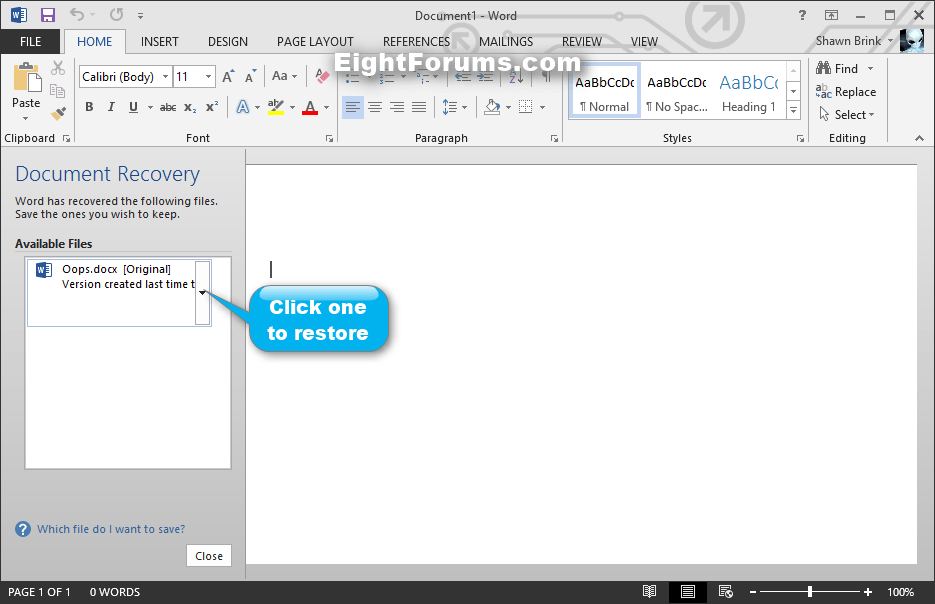Image resolution: width=935 pixels, height=604 pixels.
Task: Toggle Italic formatting
Action: (111, 107)
